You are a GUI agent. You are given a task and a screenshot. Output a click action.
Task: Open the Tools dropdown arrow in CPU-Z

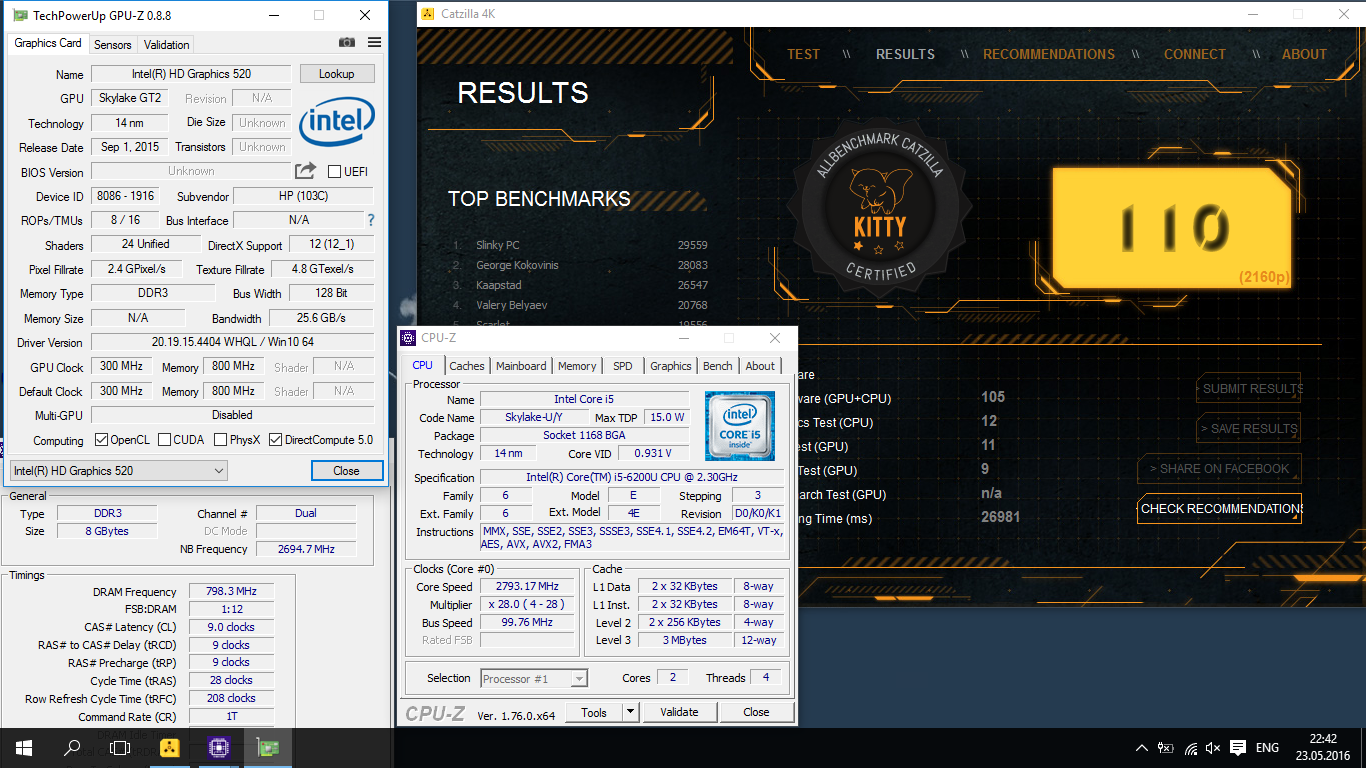point(630,712)
